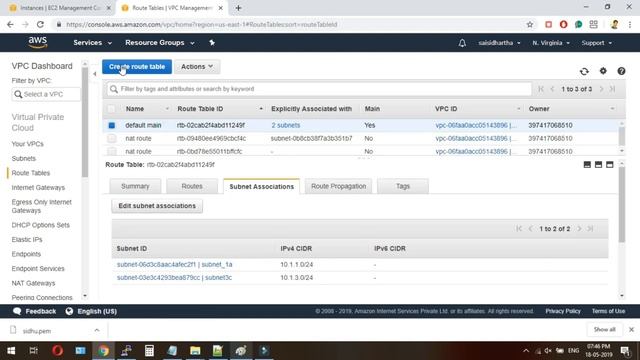Select all route tables header checkbox
Viewport: 640px width, 360px height.
[x=111, y=109]
